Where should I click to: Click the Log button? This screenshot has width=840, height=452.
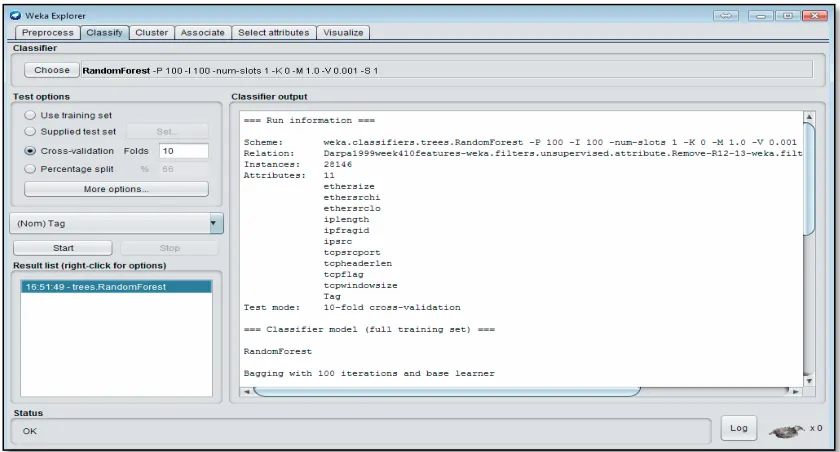tap(739, 428)
